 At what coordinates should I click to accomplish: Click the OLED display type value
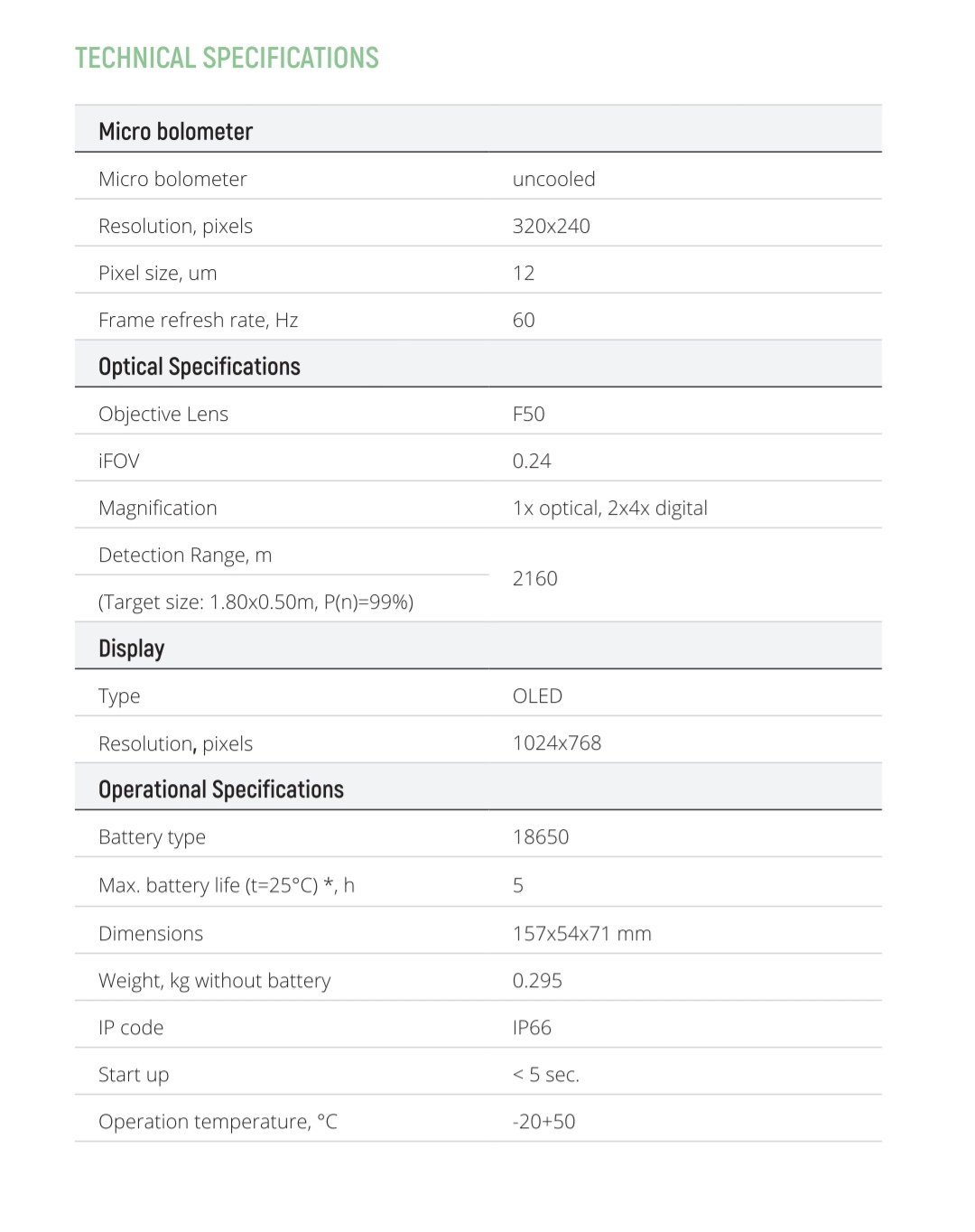coord(537,695)
